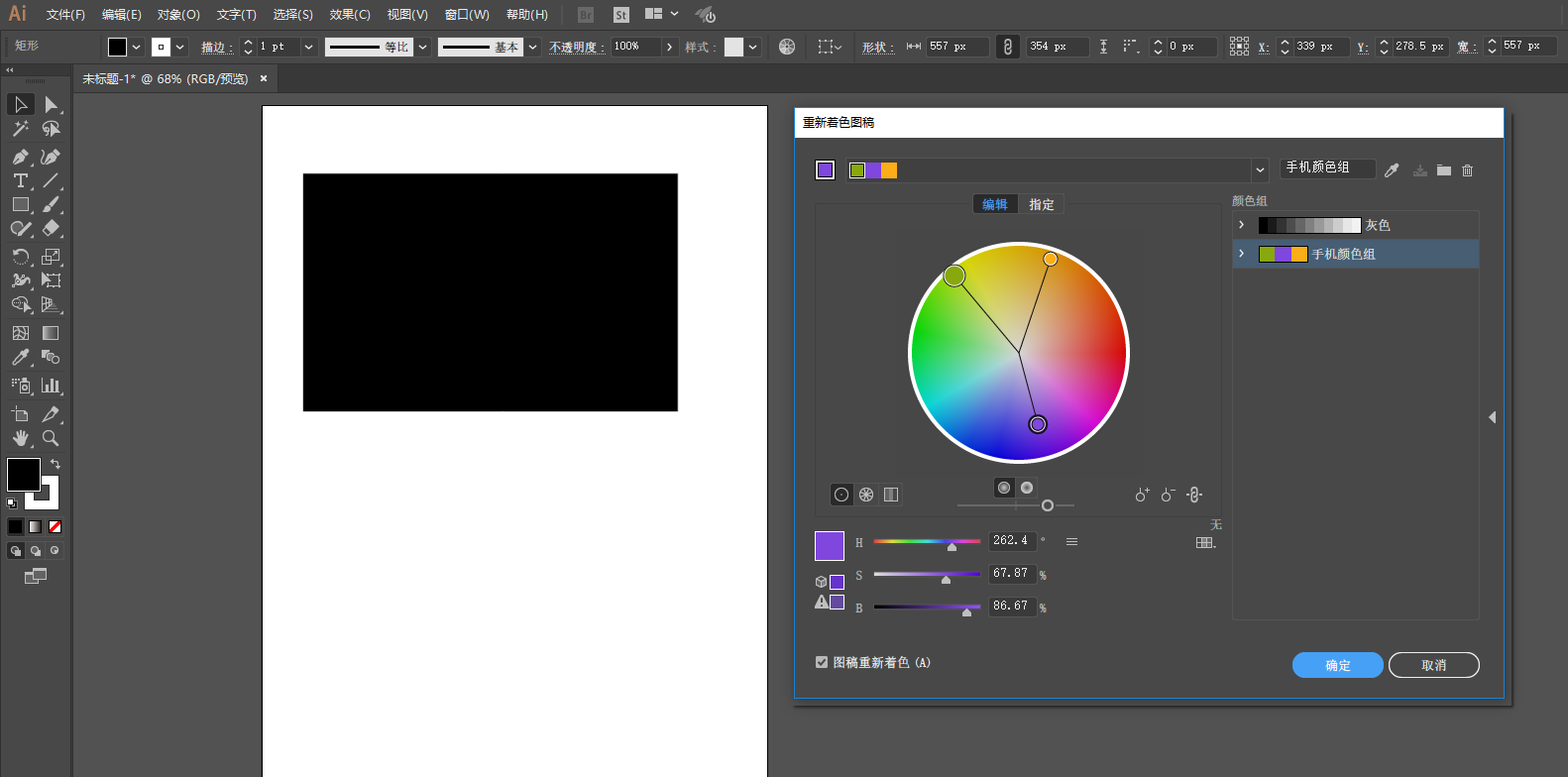Click the 取消 button

click(x=1434, y=665)
